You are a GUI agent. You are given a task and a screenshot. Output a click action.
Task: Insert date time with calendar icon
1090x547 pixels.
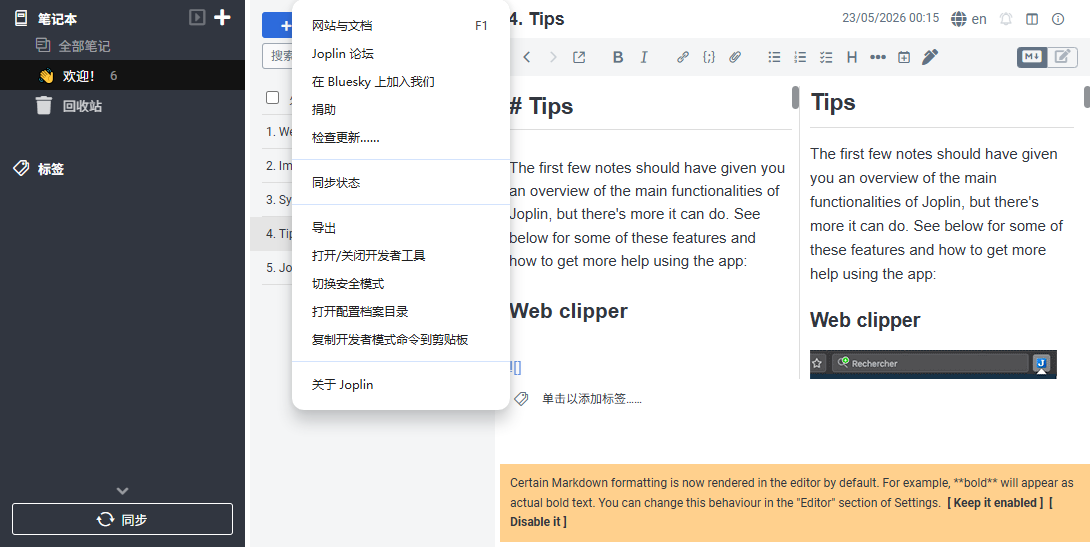click(904, 57)
